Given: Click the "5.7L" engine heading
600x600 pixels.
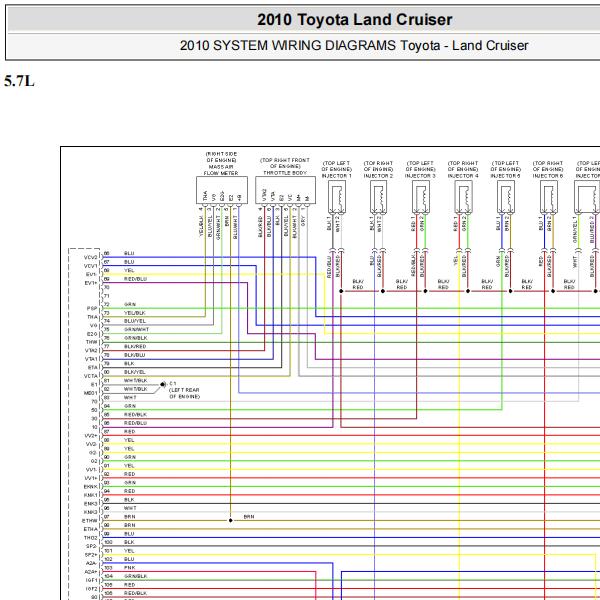Looking at the screenshot, I should click(x=19, y=81).
